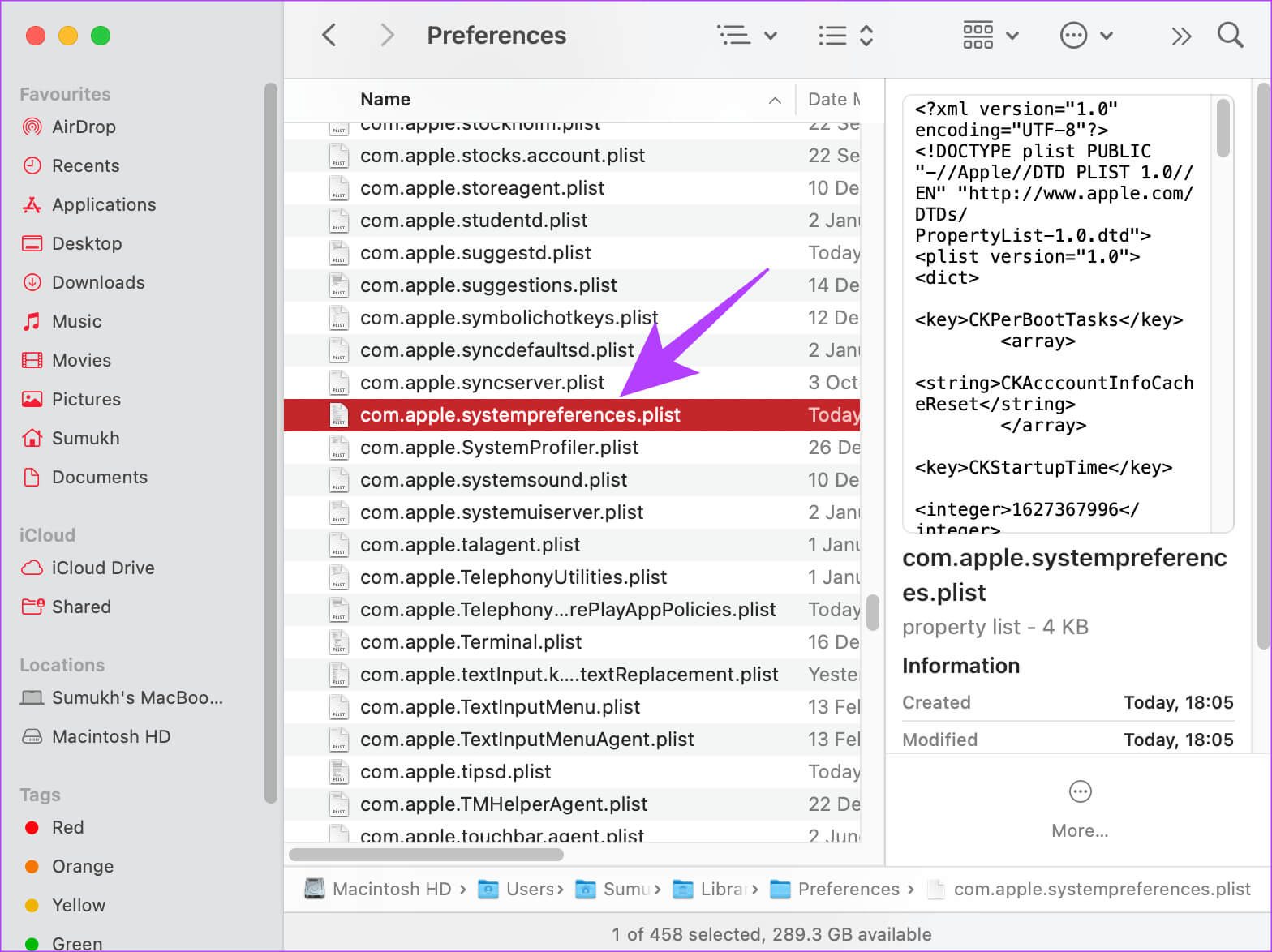Go forward with the right chevron

pyautogui.click(x=387, y=35)
